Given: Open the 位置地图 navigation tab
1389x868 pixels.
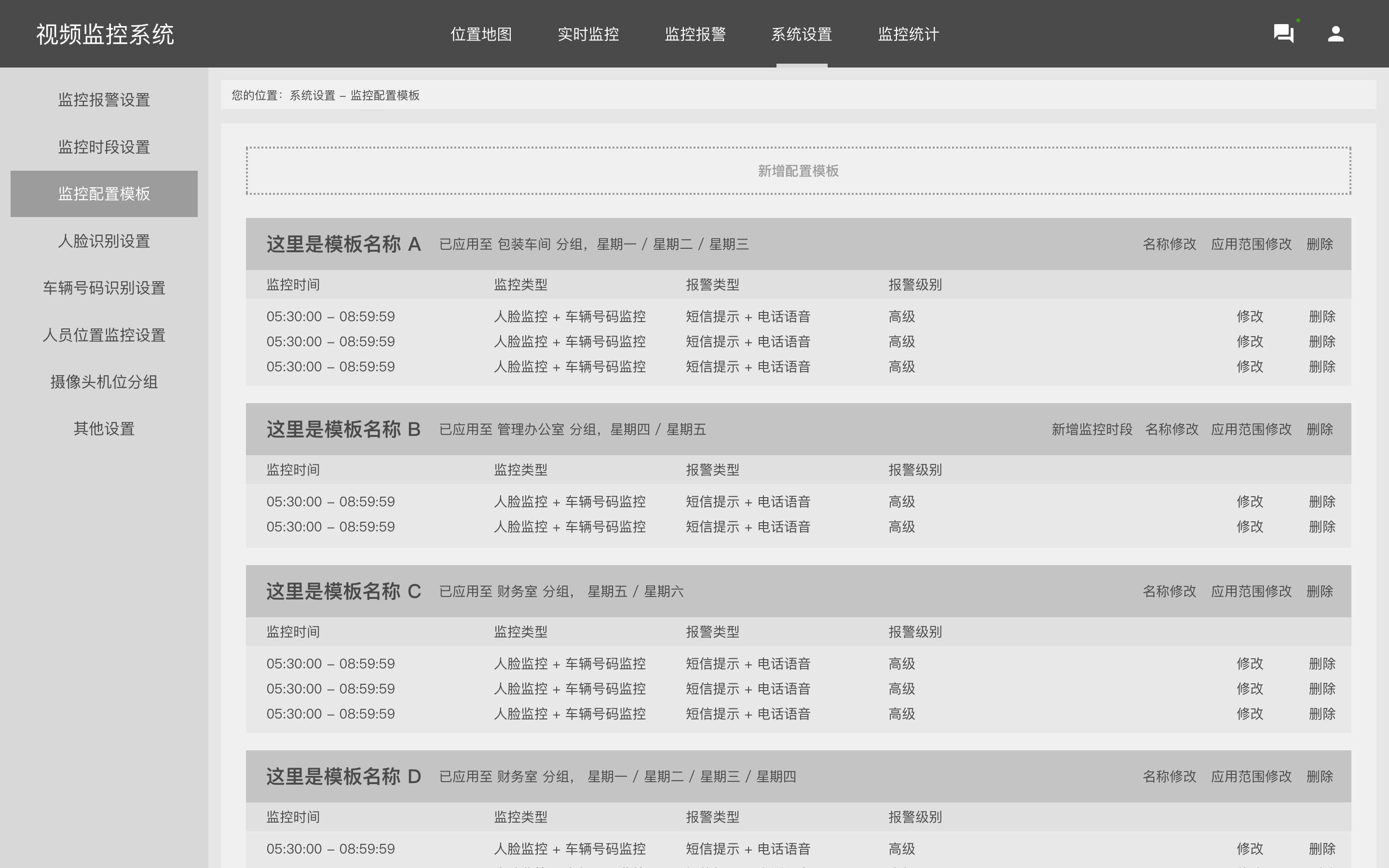Looking at the screenshot, I should point(481,34).
